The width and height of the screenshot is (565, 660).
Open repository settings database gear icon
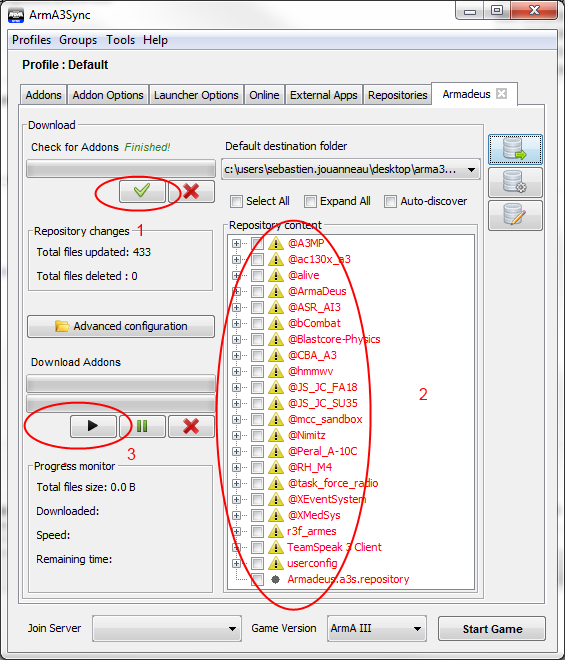(x=515, y=182)
